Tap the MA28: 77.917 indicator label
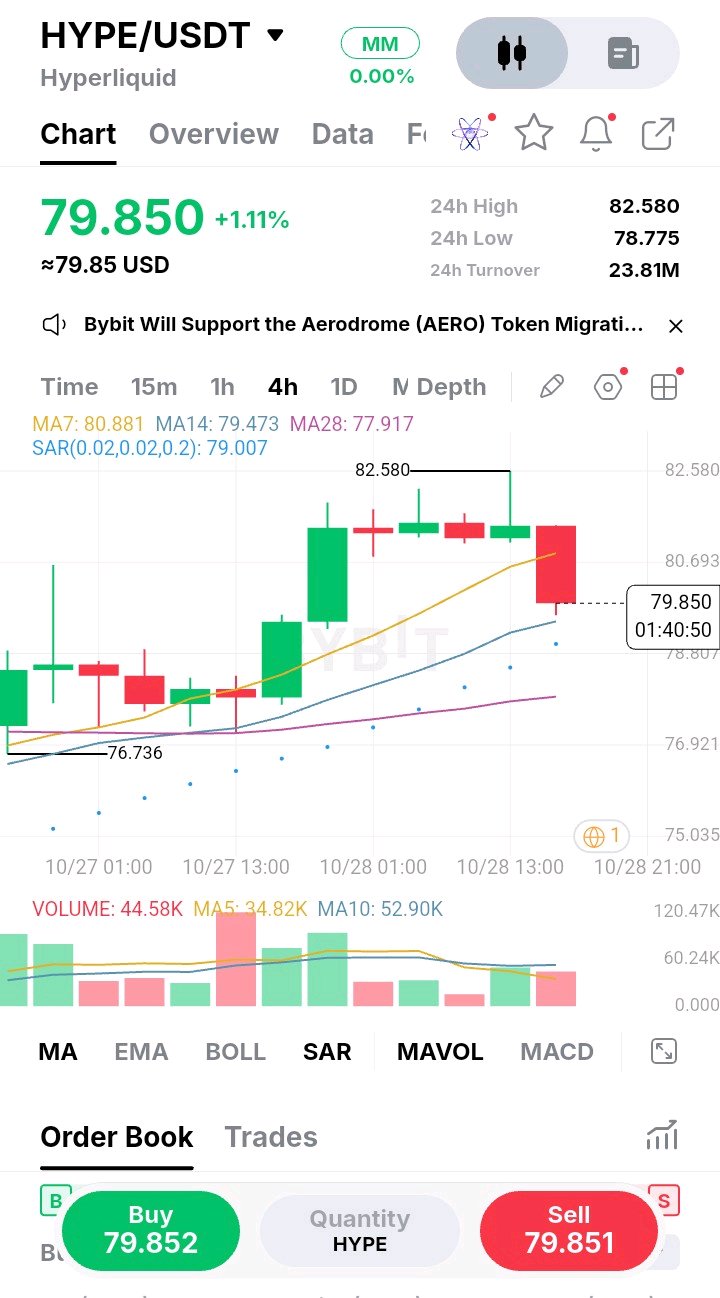 click(x=351, y=424)
